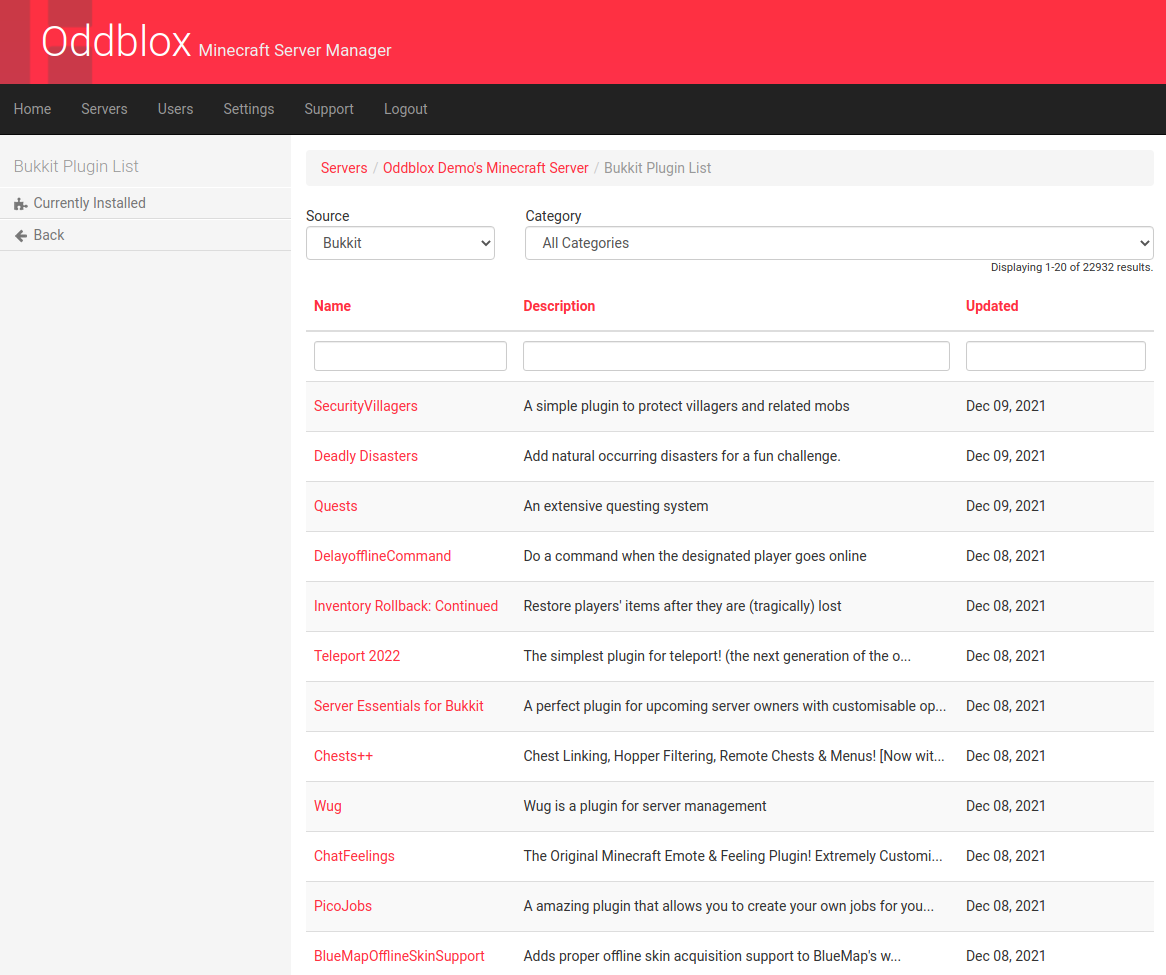Screen dimensions: 1166x975
Task: Open the Source dropdown set to Bukkit
Action: (400, 243)
